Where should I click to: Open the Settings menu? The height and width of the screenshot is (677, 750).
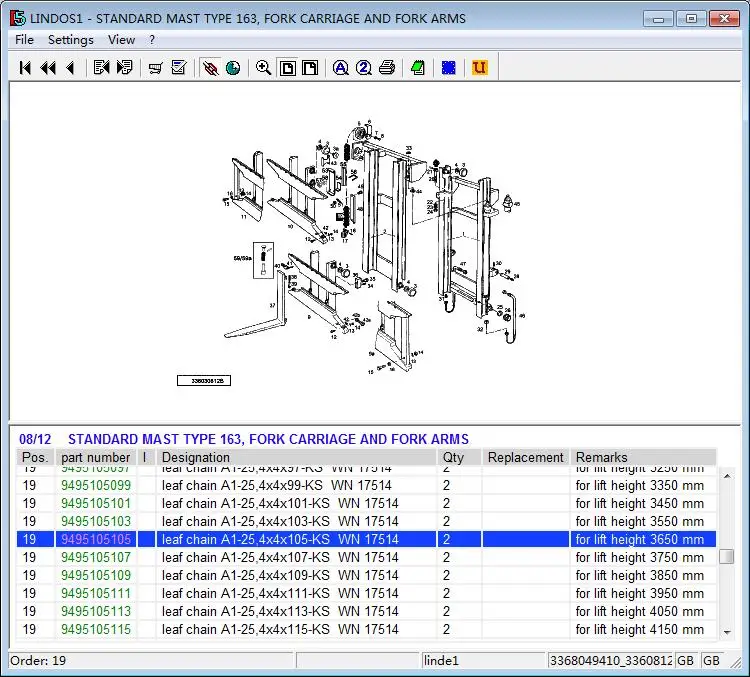pyautogui.click(x=71, y=40)
